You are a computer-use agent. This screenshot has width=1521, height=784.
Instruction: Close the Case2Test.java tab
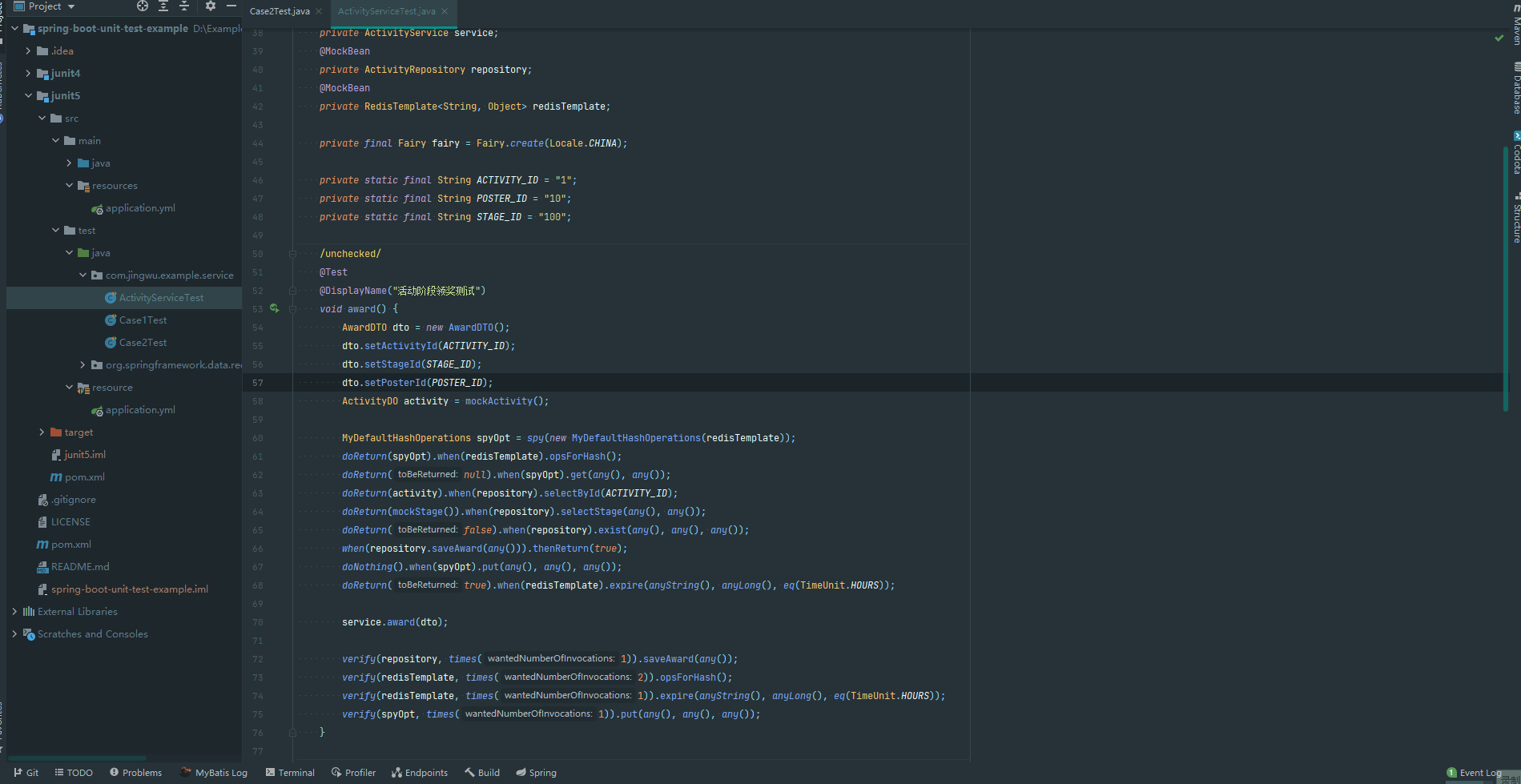point(319,11)
